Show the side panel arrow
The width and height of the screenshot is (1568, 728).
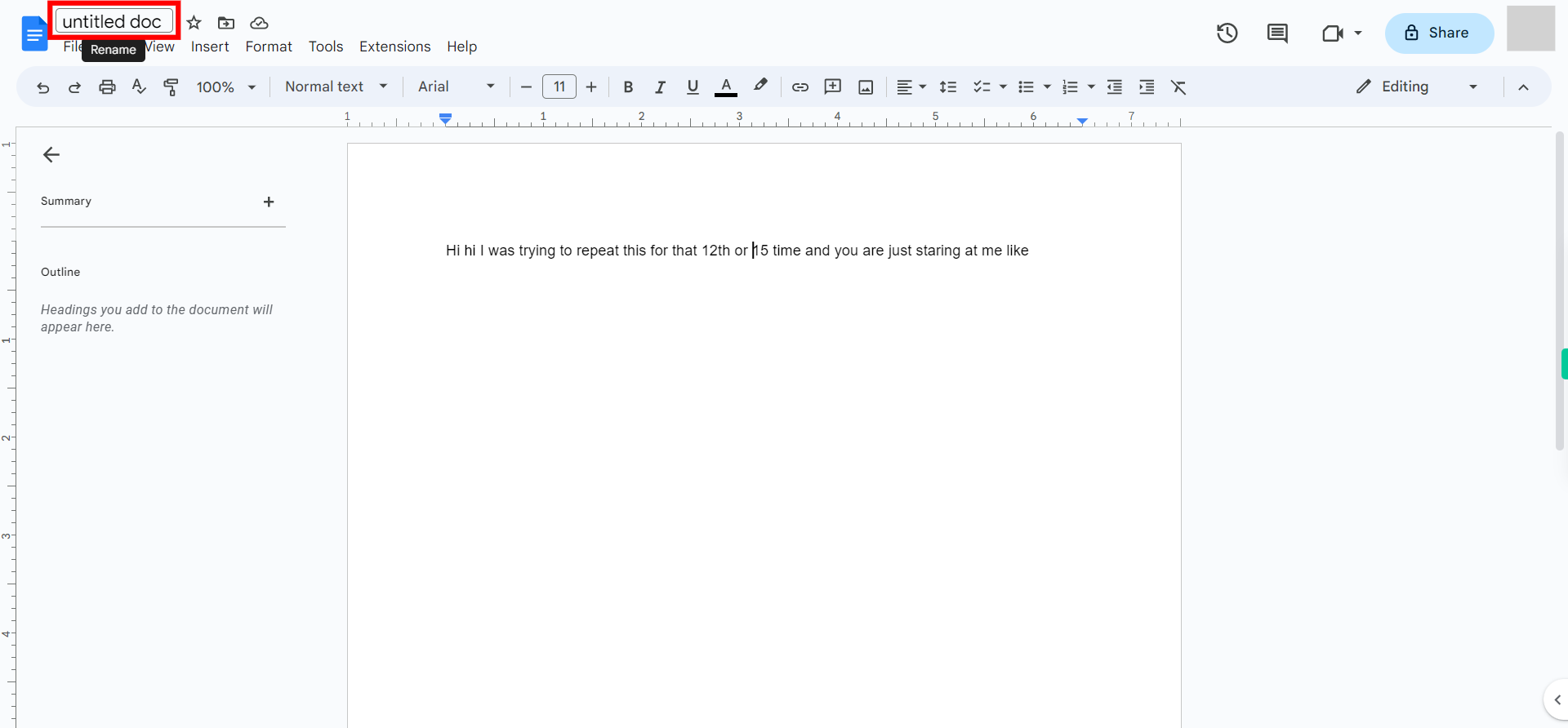pyautogui.click(x=1557, y=700)
